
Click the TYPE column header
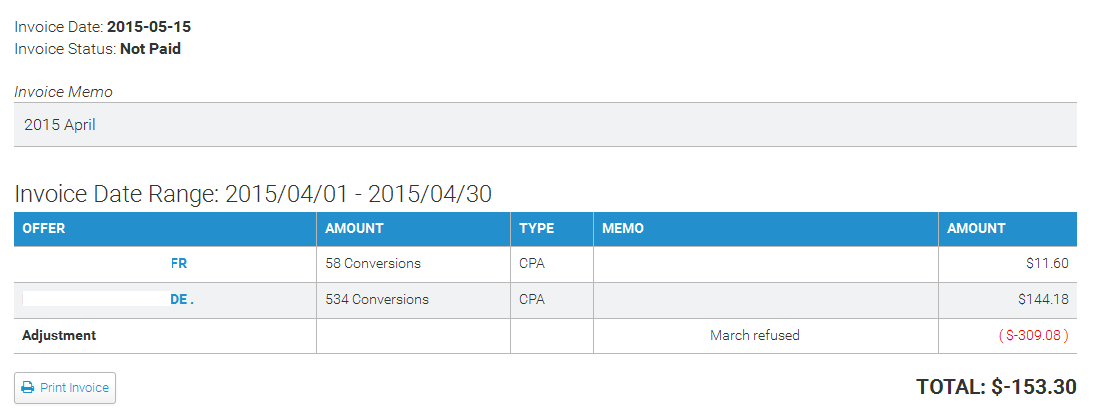pos(537,229)
